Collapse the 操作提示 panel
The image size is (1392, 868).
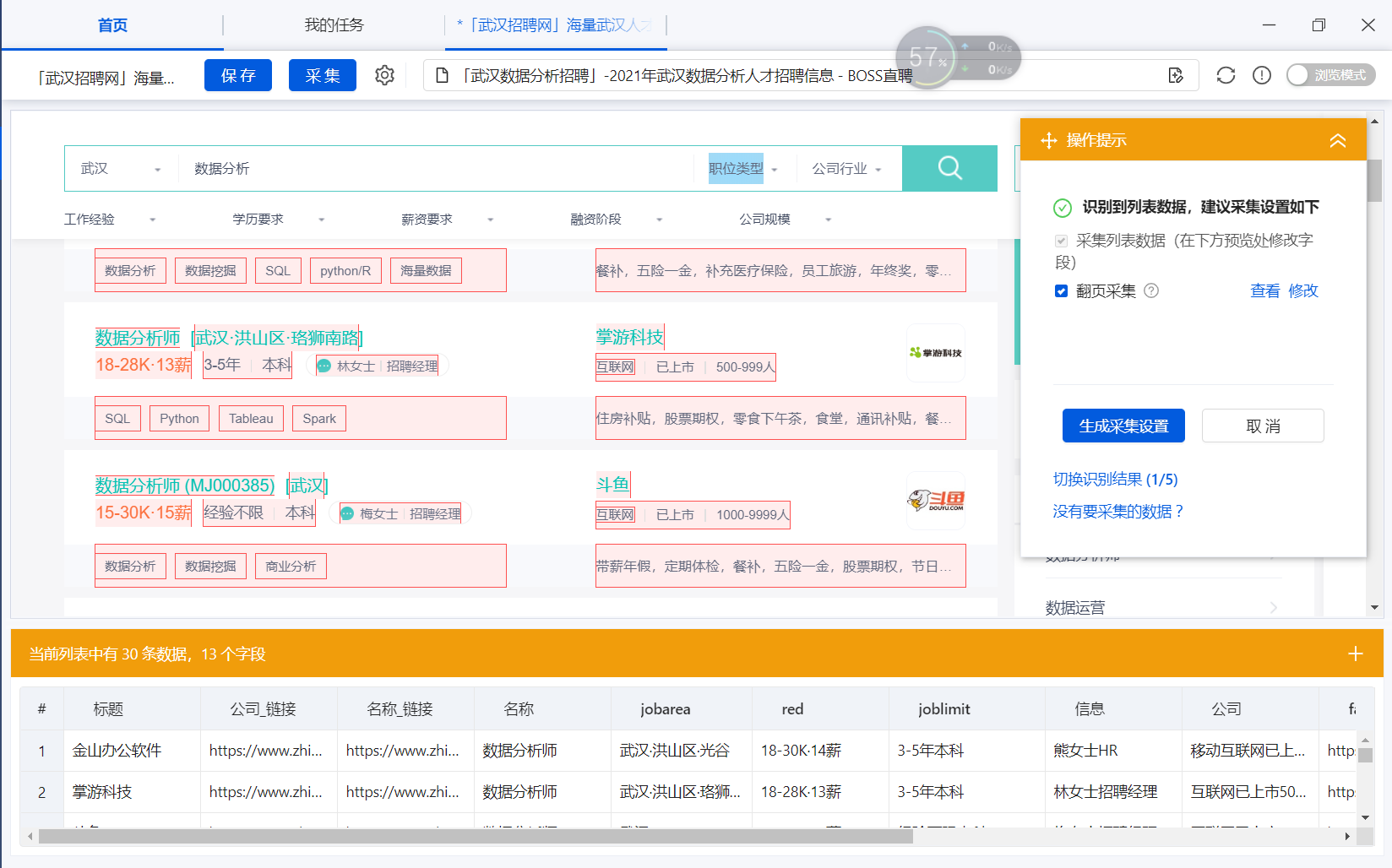click(1338, 140)
